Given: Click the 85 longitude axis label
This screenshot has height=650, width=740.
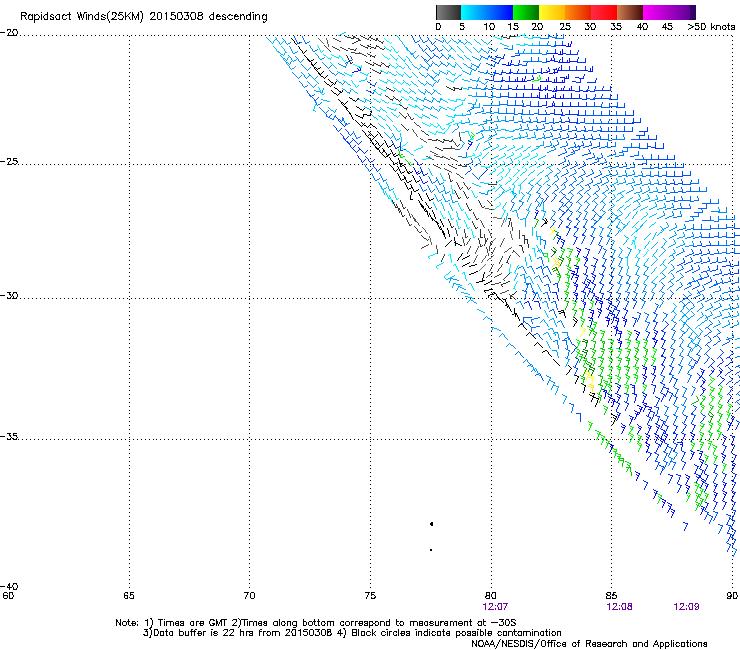Looking at the screenshot, I should 611,596.
